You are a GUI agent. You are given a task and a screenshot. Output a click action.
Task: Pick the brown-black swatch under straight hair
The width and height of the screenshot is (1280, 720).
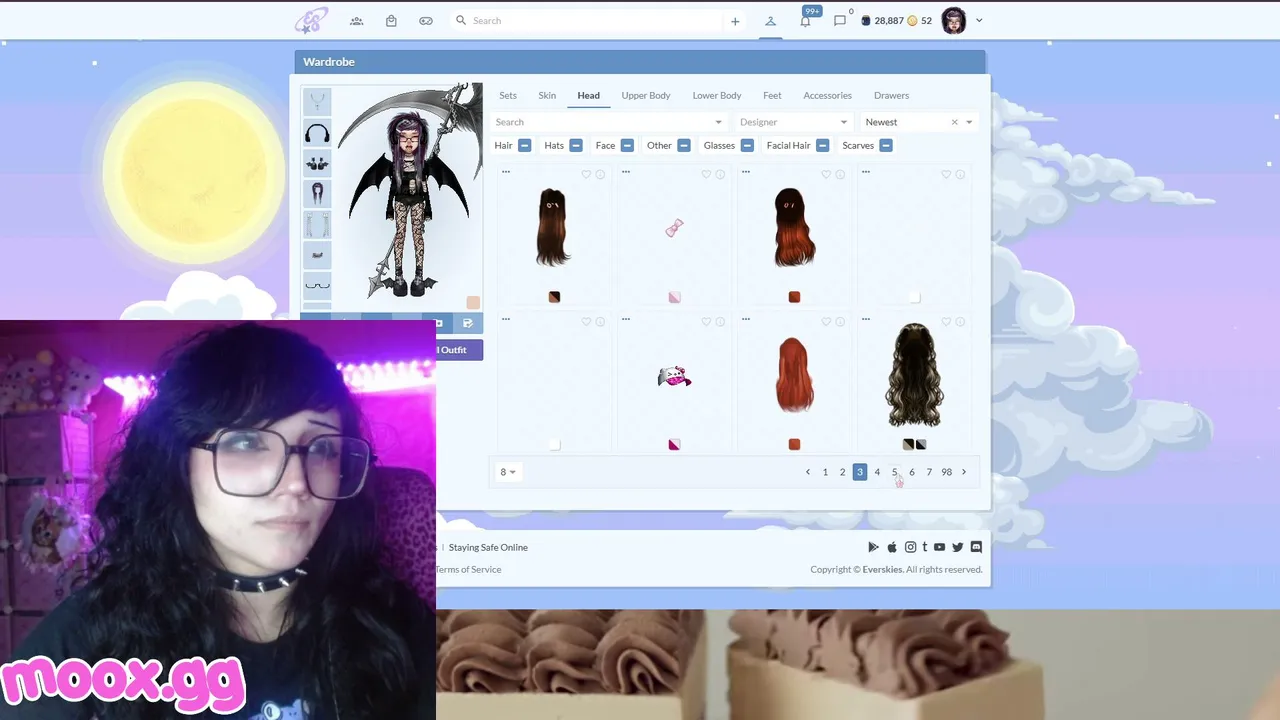coord(554,297)
